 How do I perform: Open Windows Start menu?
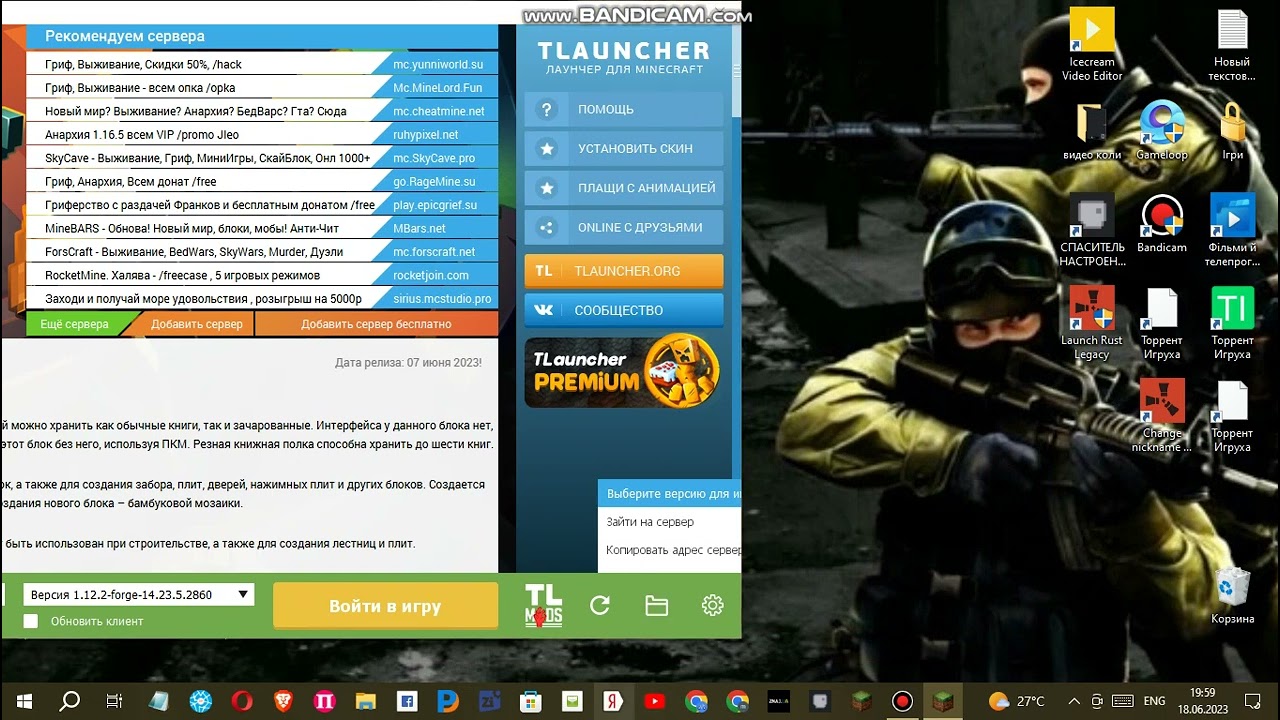coord(24,701)
